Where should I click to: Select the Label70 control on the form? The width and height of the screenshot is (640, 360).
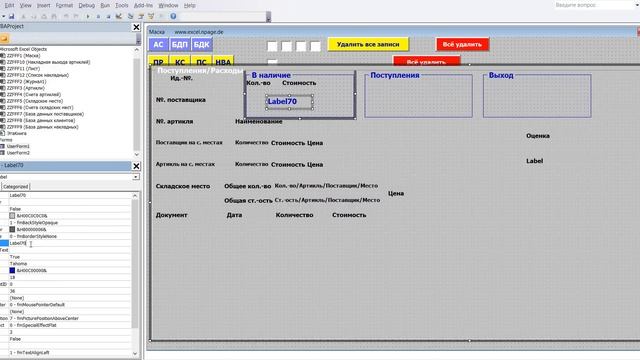pyautogui.click(x=289, y=102)
